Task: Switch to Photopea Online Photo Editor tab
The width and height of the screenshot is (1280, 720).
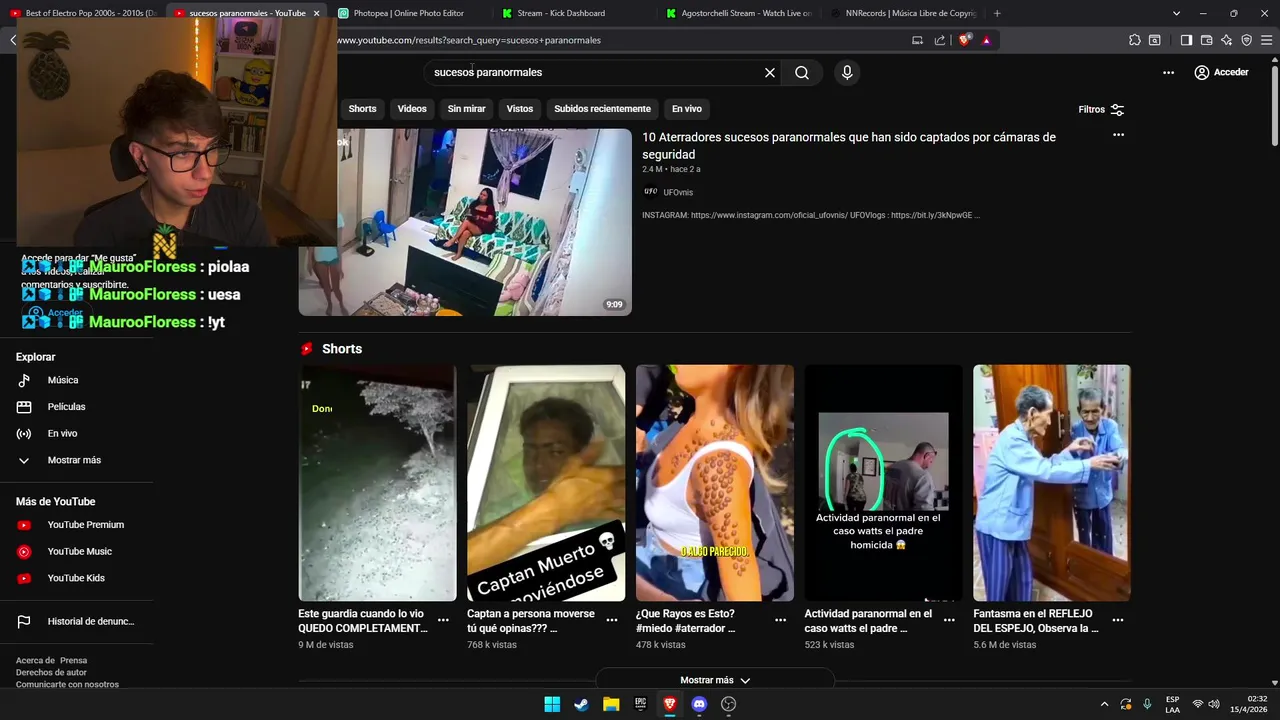Action: 409,13
